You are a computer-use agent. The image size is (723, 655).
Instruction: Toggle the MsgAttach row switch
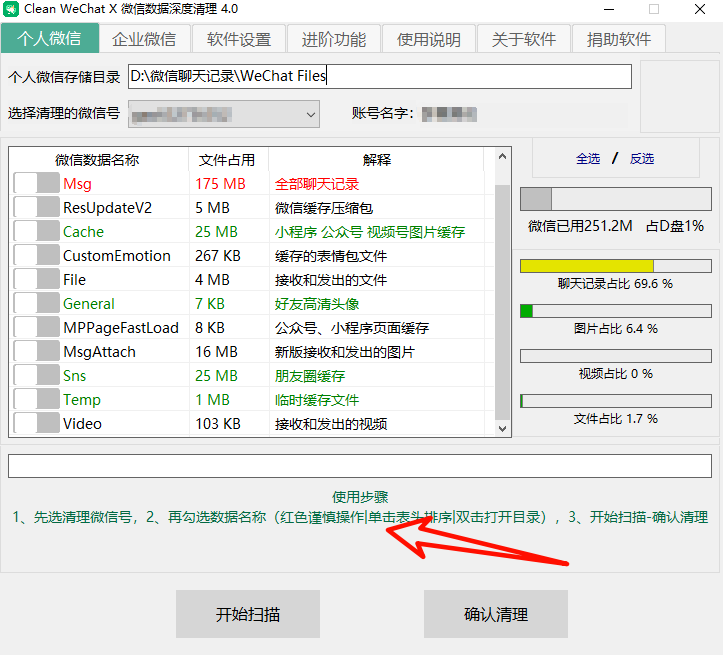(36, 351)
